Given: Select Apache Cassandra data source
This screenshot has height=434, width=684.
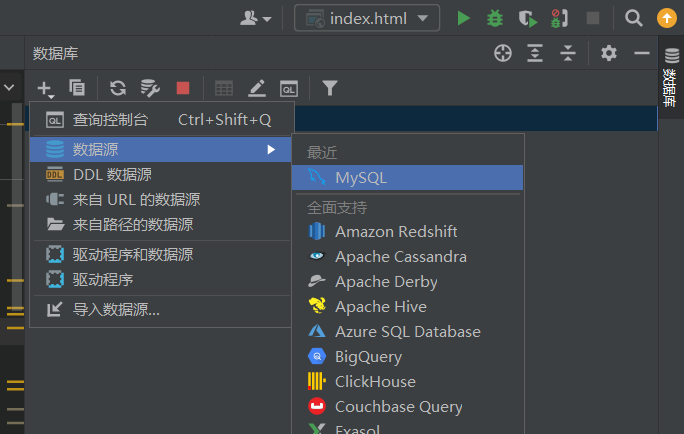Looking at the screenshot, I should tap(407, 256).
